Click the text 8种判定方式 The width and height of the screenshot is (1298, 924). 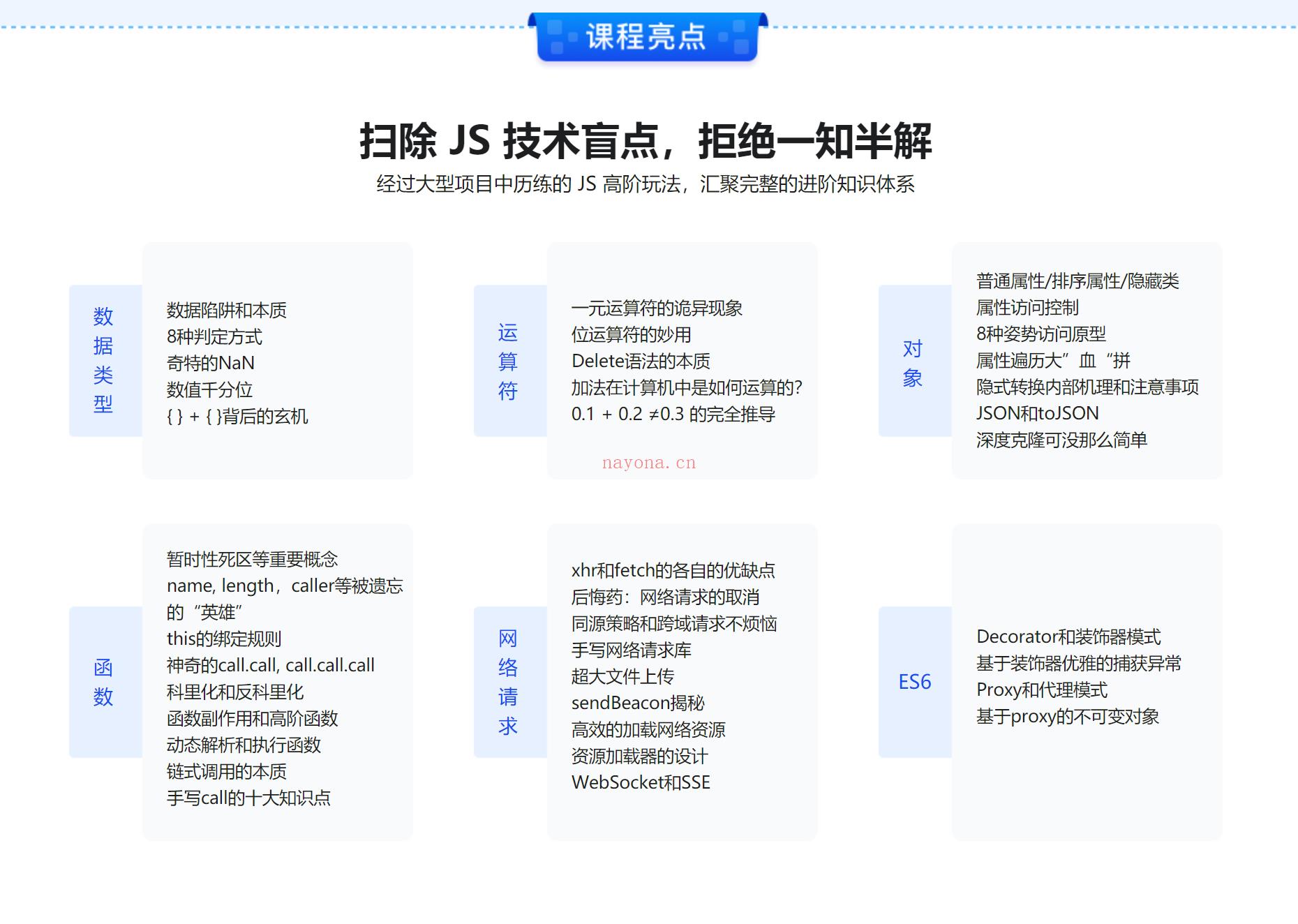[214, 337]
